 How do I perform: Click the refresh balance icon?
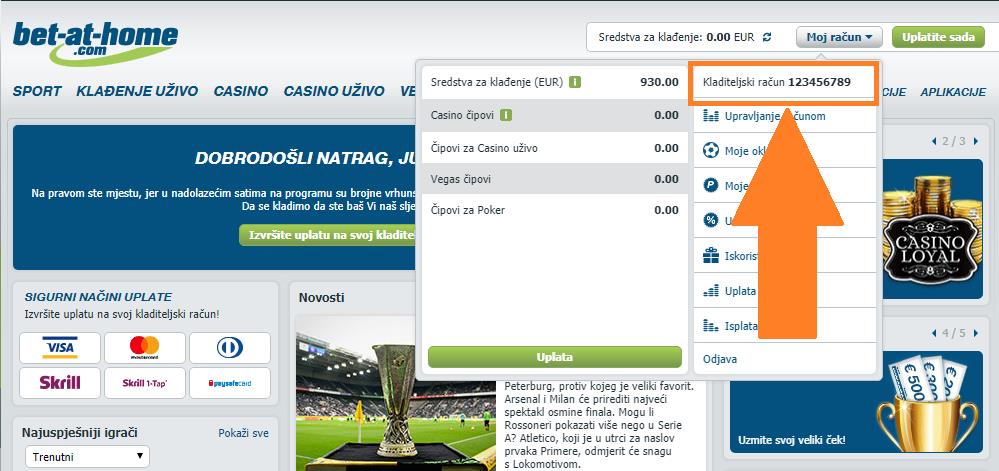tap(767, 37)
